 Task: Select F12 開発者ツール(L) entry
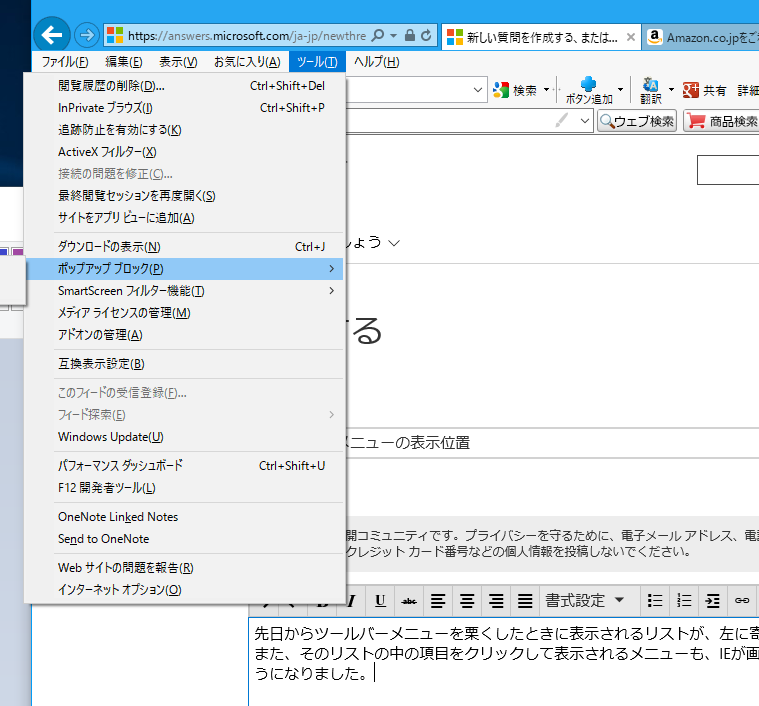click(x=185, y=488)
